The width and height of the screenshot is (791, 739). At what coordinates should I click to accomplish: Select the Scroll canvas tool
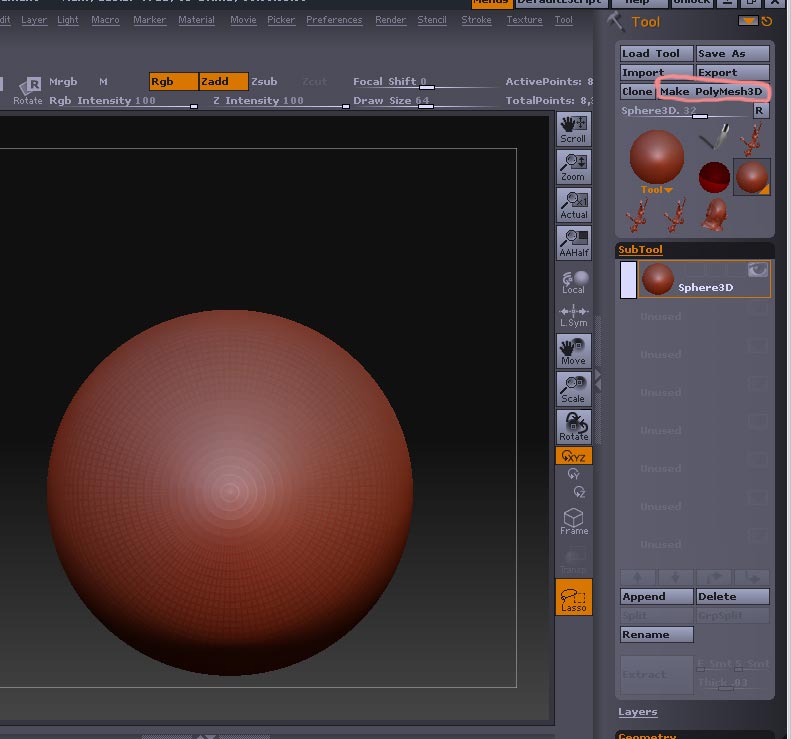click(574, 130)
